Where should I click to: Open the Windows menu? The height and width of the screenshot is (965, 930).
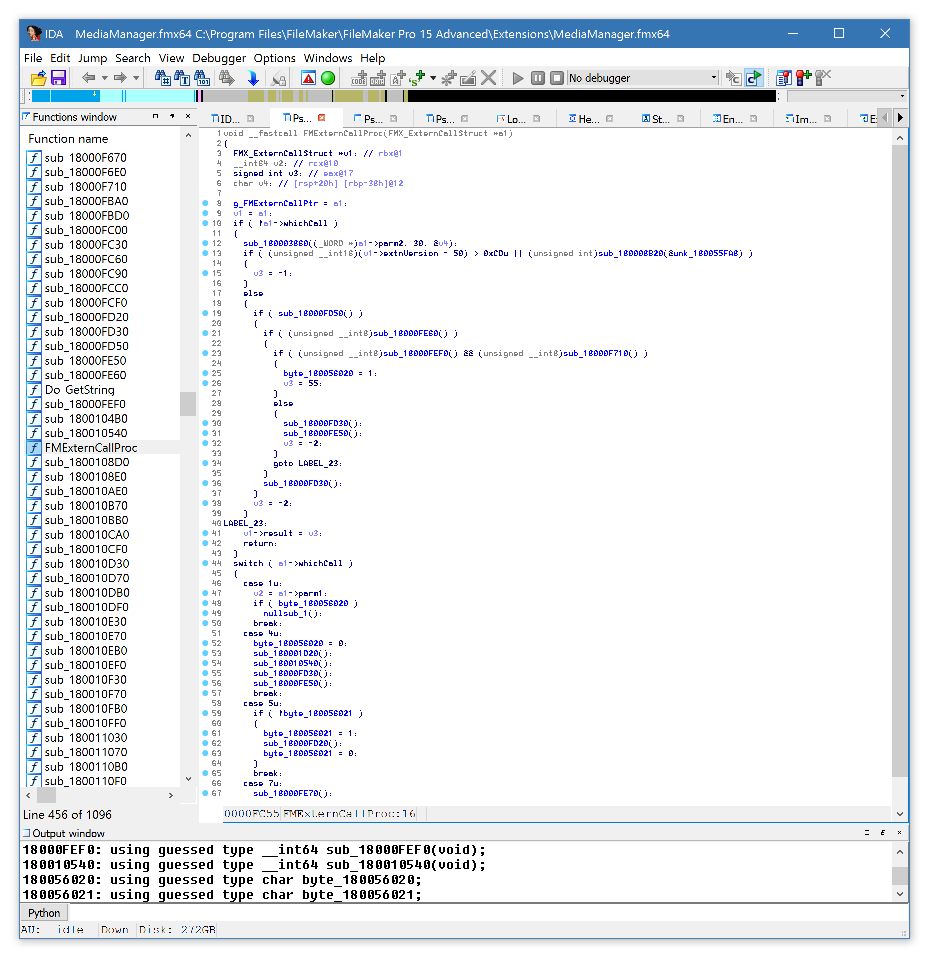(327, 58)
